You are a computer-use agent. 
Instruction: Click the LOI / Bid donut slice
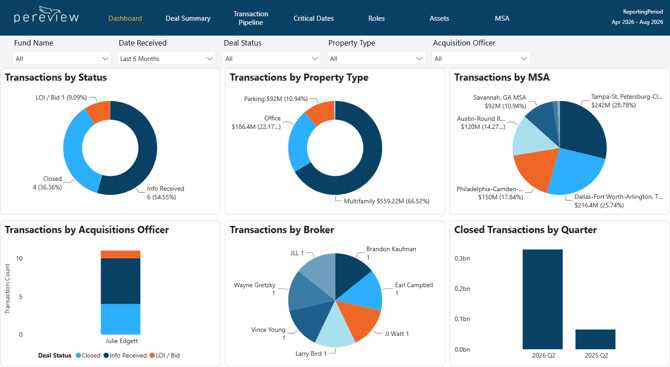(100, 111)
